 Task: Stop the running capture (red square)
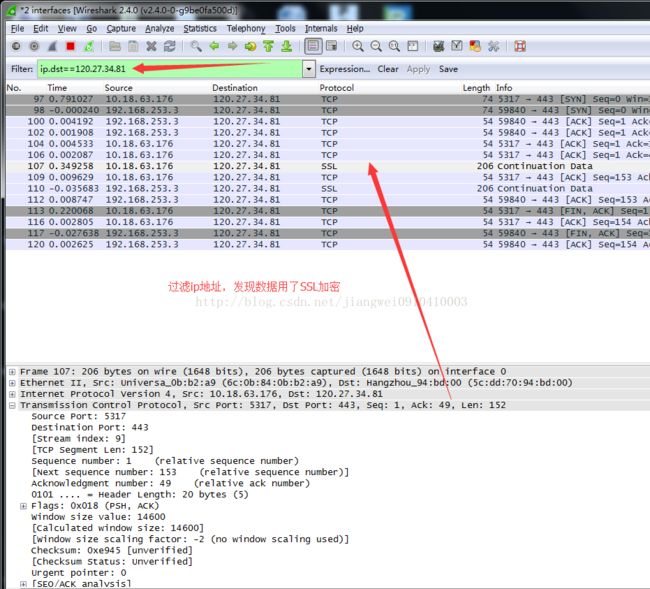pos(70,46)
